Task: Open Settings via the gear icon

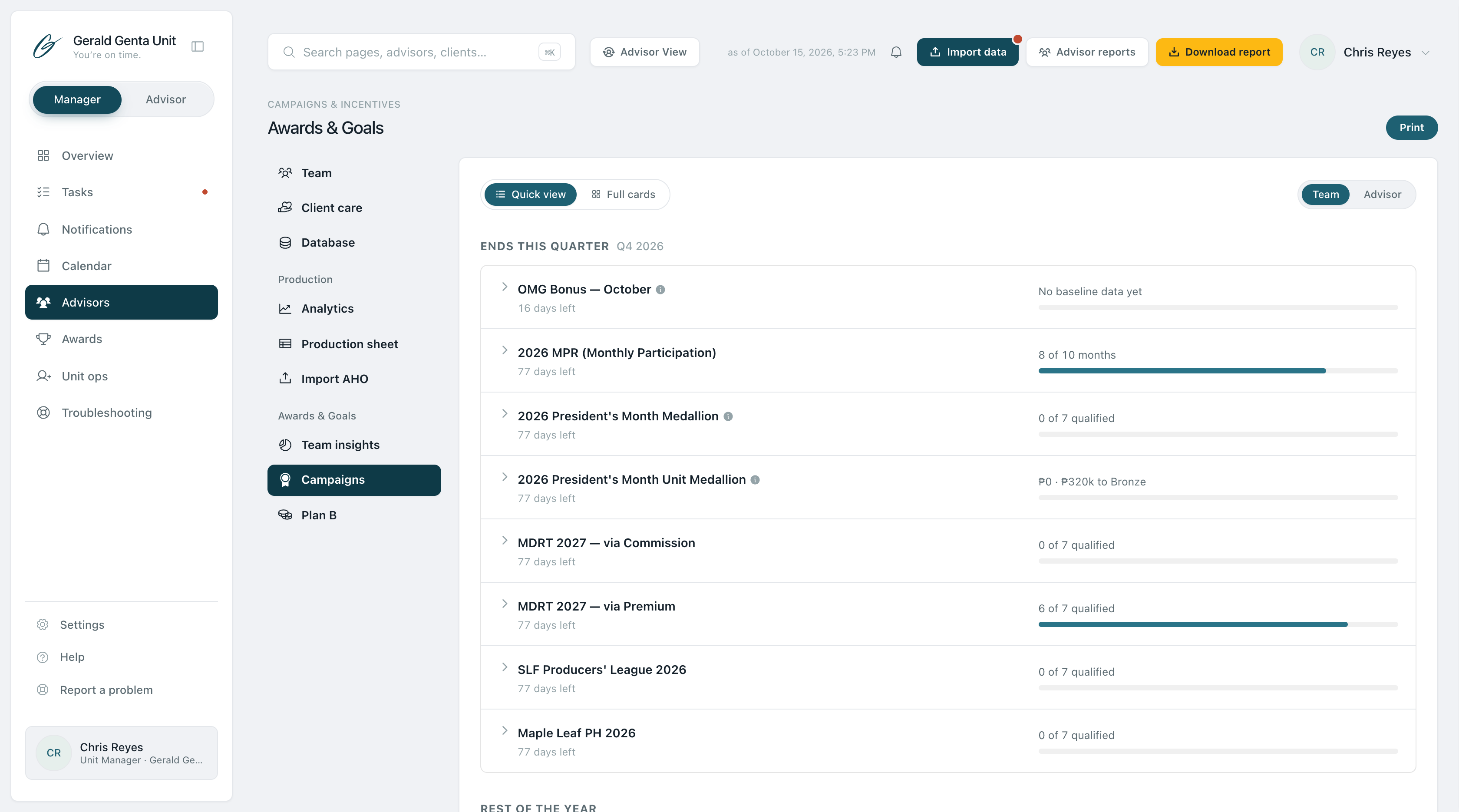Action: (43, 624)
